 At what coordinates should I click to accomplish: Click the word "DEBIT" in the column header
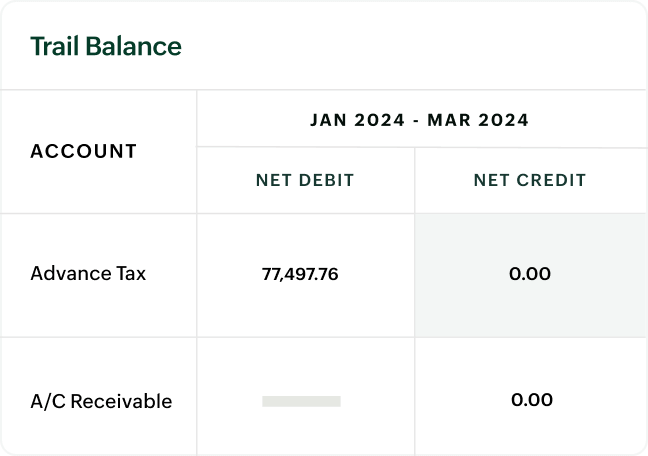(x=326, y=181)
